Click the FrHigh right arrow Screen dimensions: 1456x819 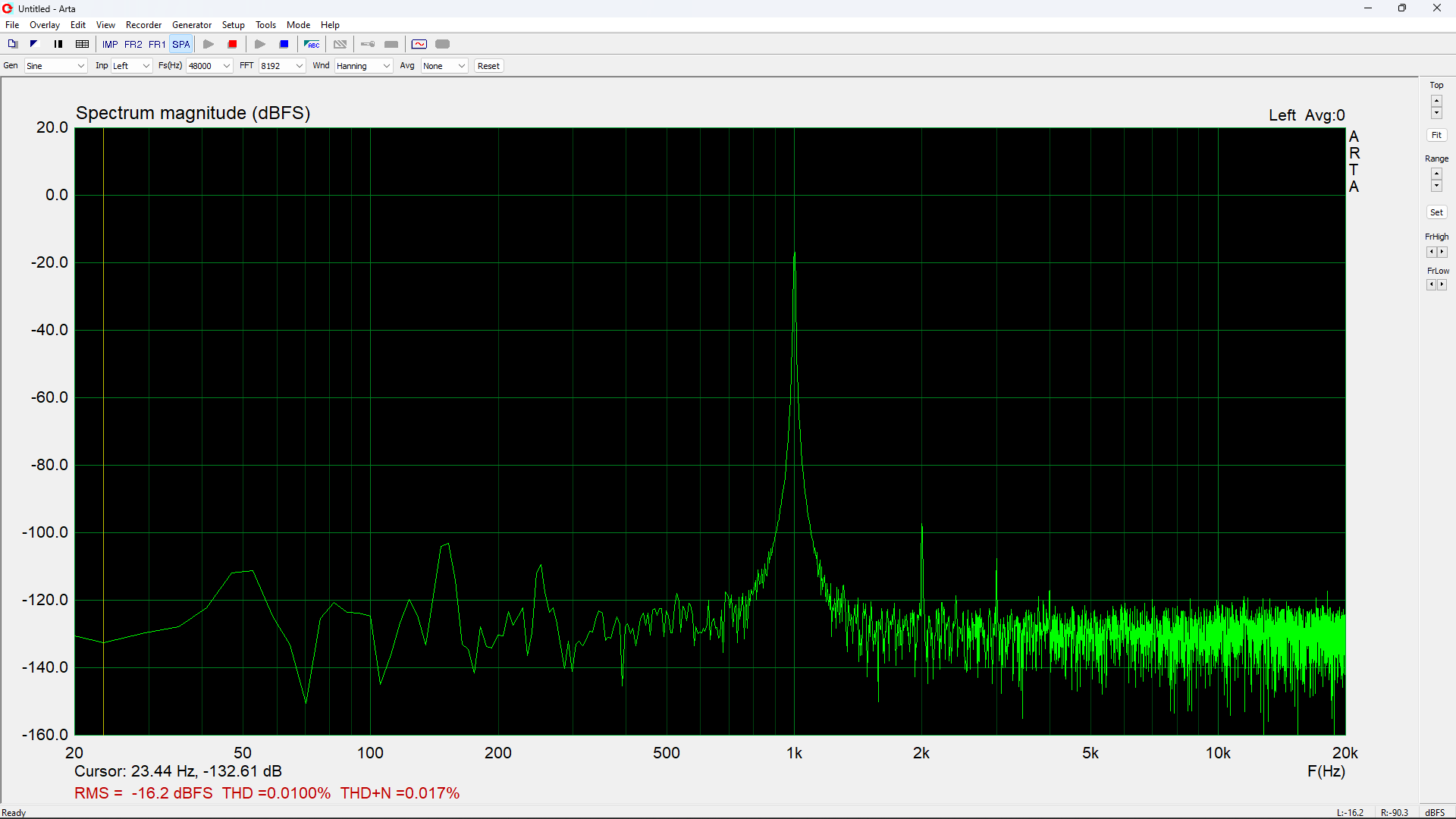pos(1442,252)
